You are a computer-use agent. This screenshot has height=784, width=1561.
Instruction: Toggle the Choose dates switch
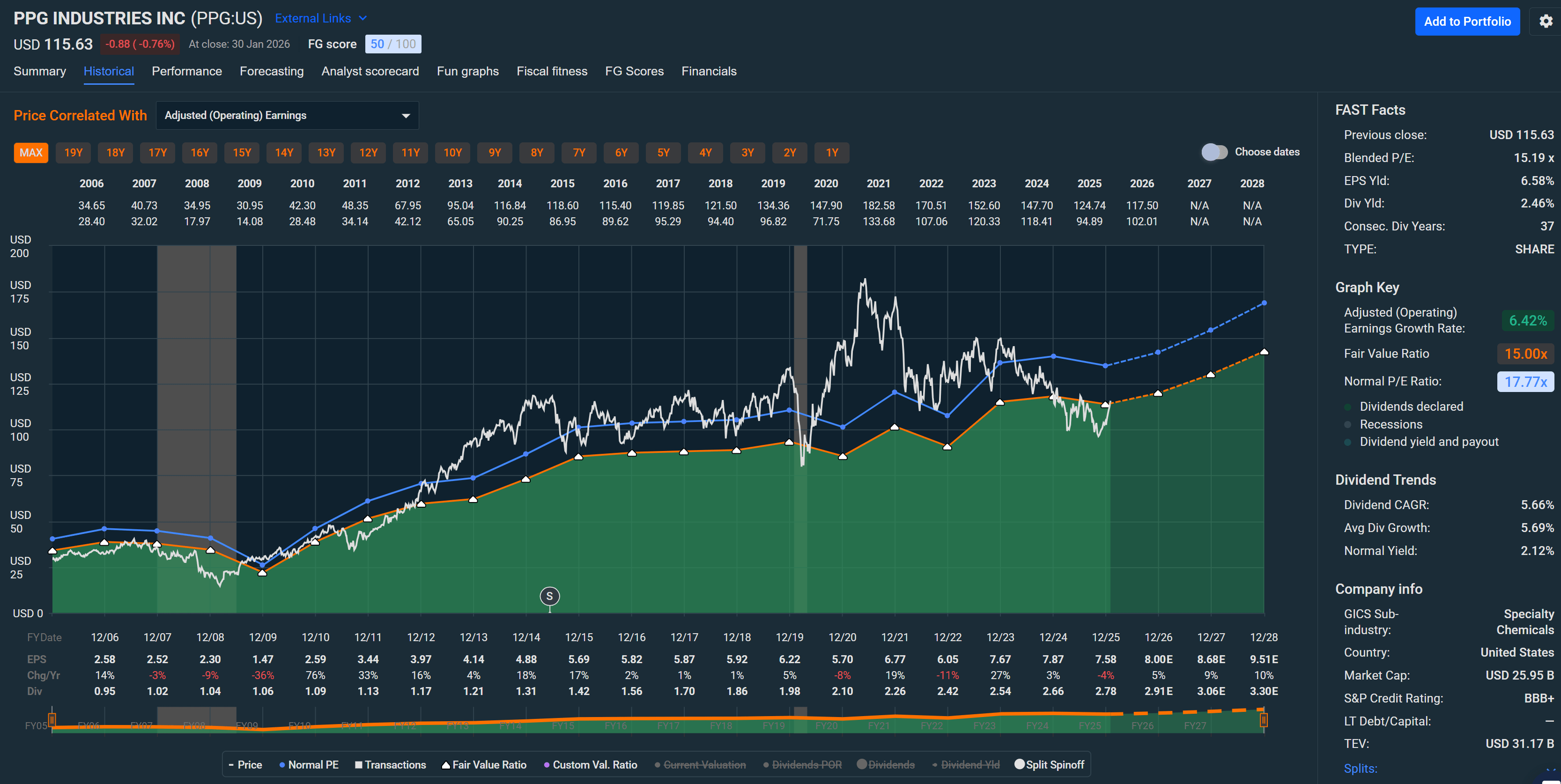(x=1214, y=152)
